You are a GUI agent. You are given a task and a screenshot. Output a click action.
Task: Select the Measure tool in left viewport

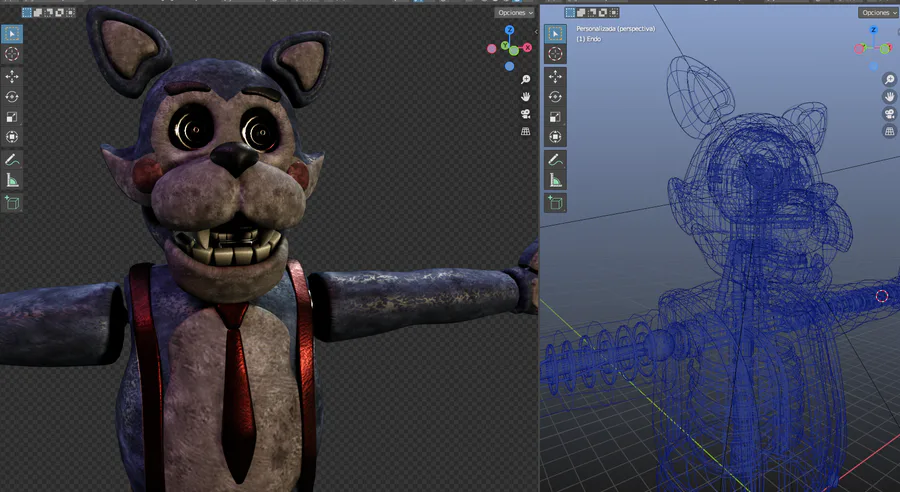pyautogui.click(x=12, y=180)
